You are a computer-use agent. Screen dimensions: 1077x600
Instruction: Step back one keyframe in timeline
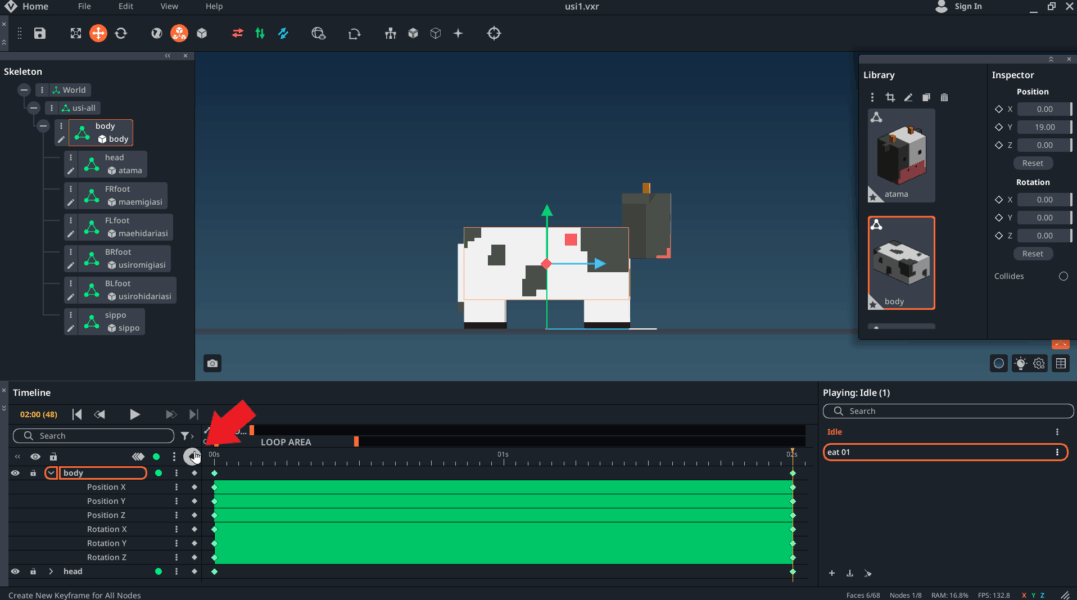pos(100,414)
